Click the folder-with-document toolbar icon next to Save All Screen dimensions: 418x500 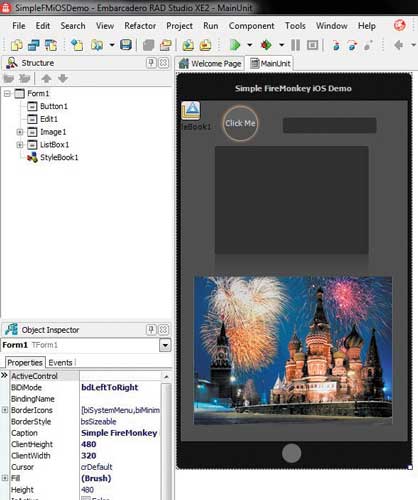tap(166, 45)
